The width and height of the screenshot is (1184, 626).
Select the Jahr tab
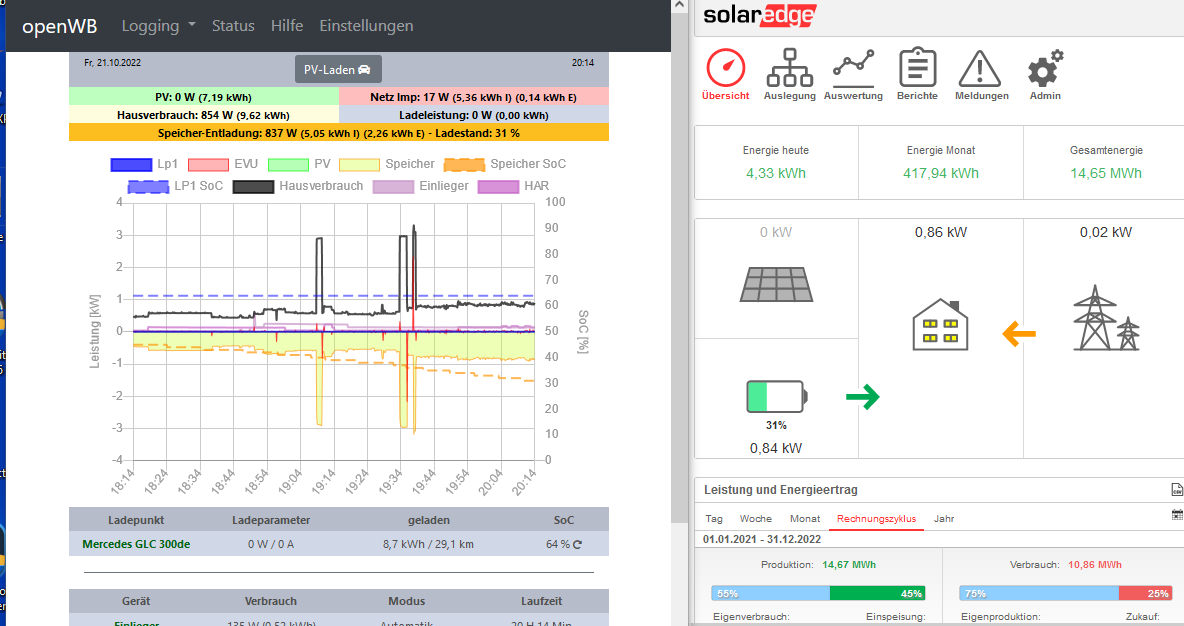[x=943, y=519]
